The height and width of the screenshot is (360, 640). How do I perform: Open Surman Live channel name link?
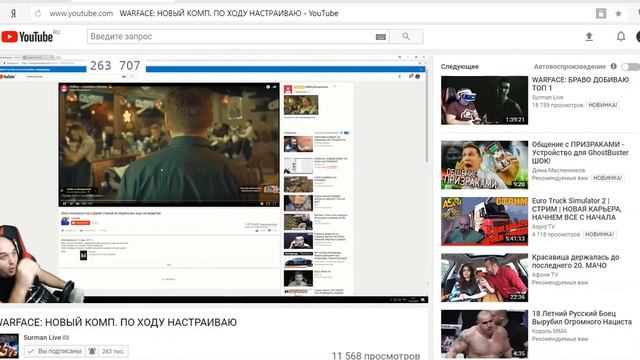tap(42, 338)
